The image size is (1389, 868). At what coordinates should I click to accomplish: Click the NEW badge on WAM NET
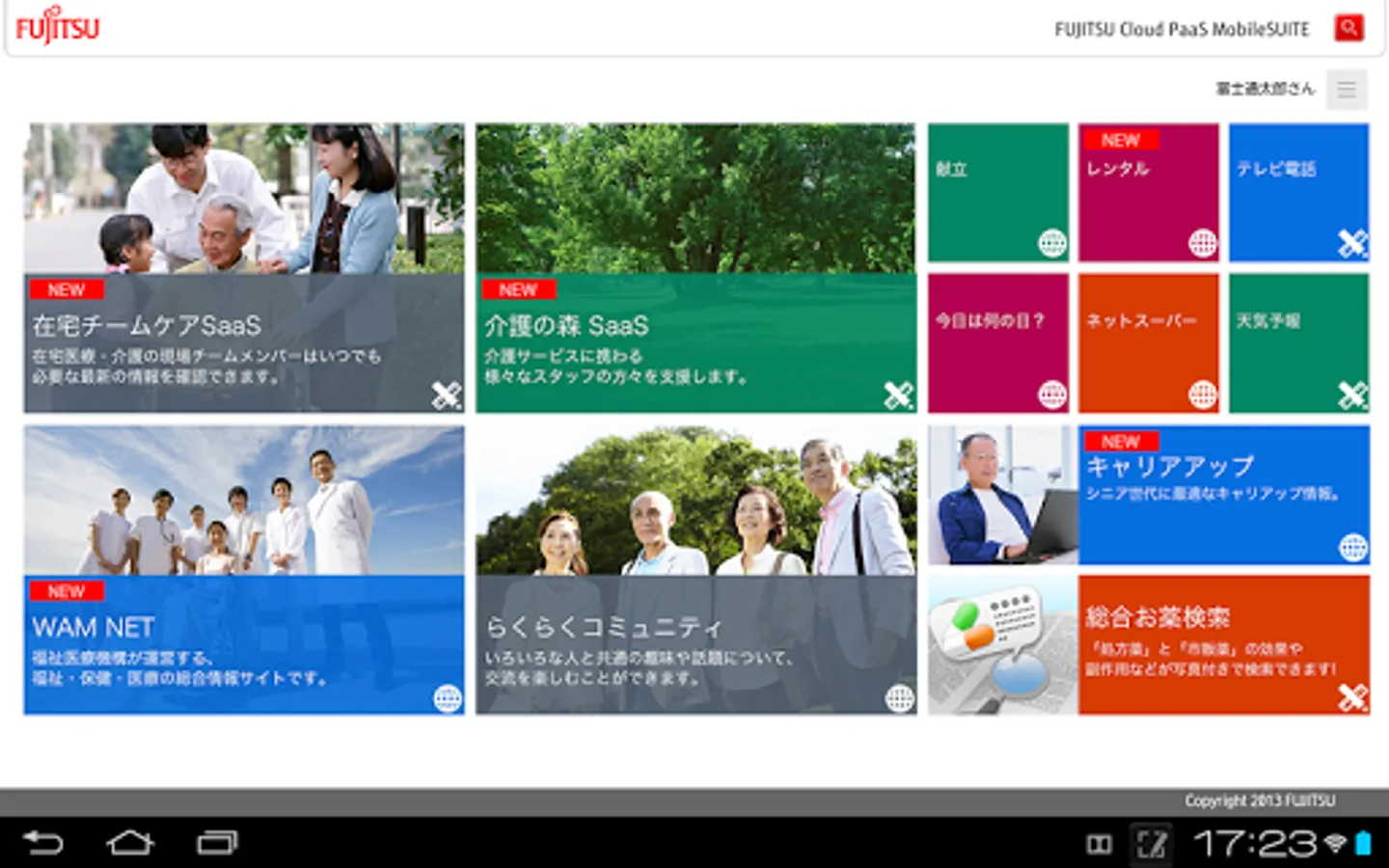66,591
